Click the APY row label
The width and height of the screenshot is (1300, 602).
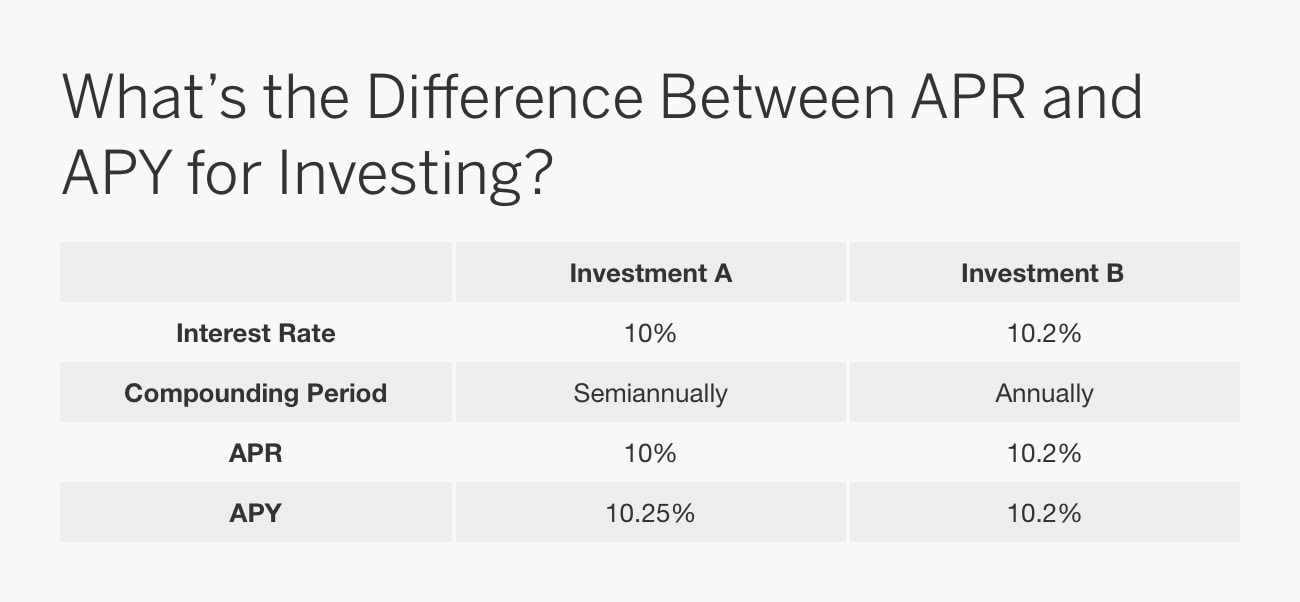pyautogui.click(x=255, y=513)
